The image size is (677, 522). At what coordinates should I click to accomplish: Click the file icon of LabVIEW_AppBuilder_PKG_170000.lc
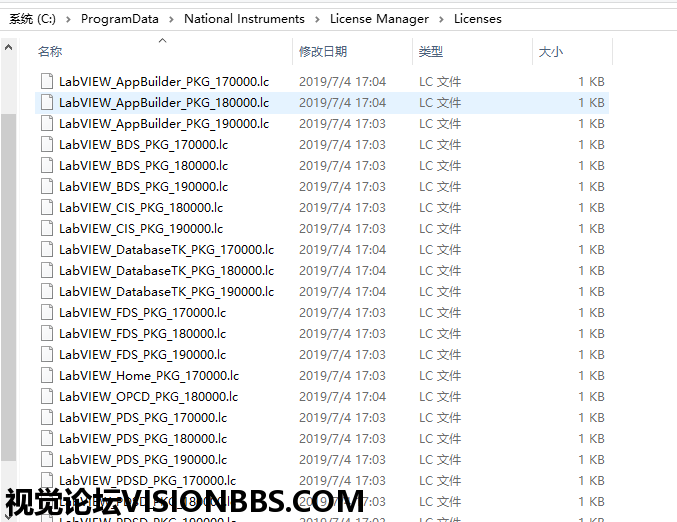click(47, 81)
